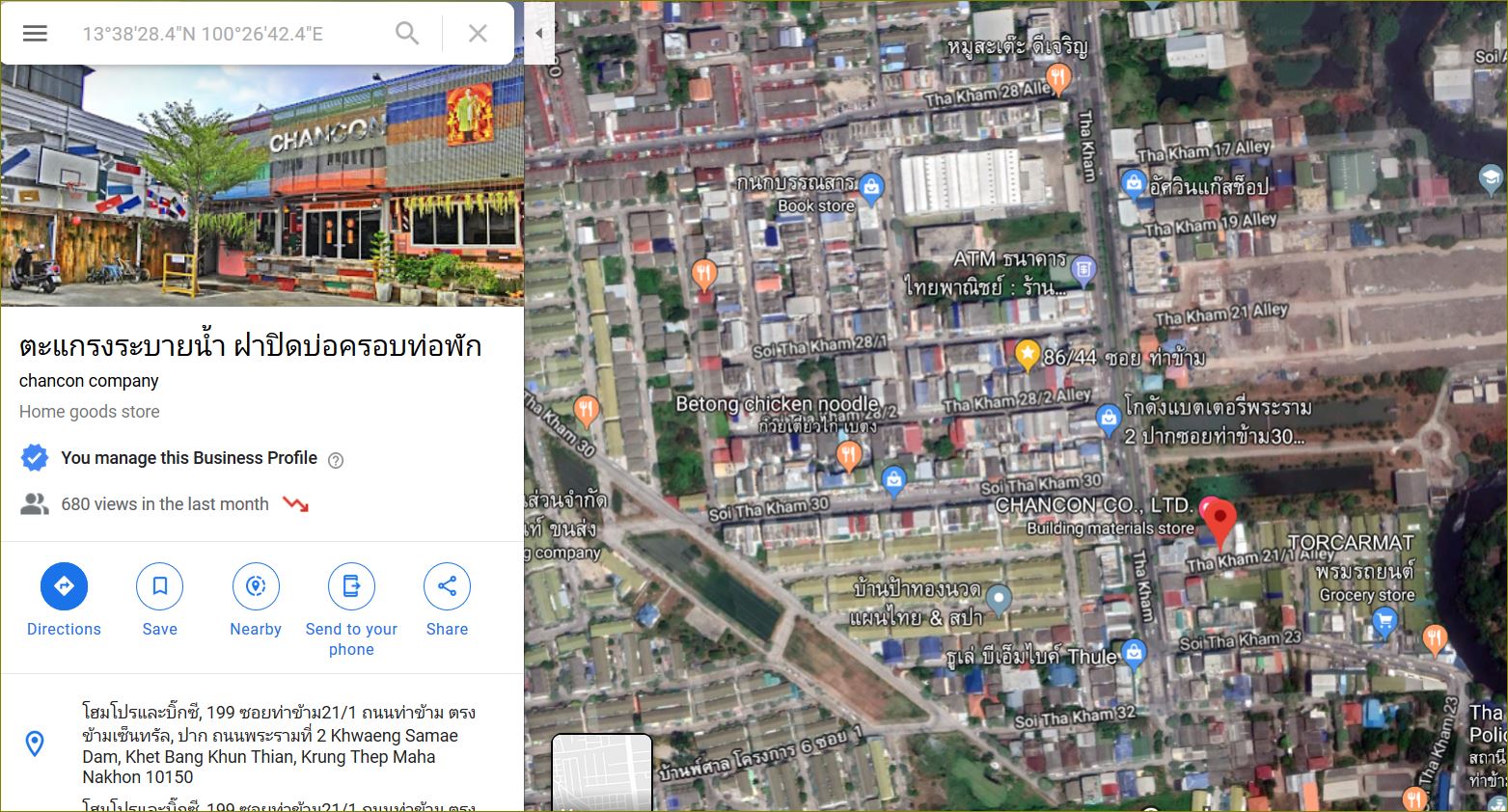
Task: Click the restaurant marker on Tha Kham 30
Action: 586,411
